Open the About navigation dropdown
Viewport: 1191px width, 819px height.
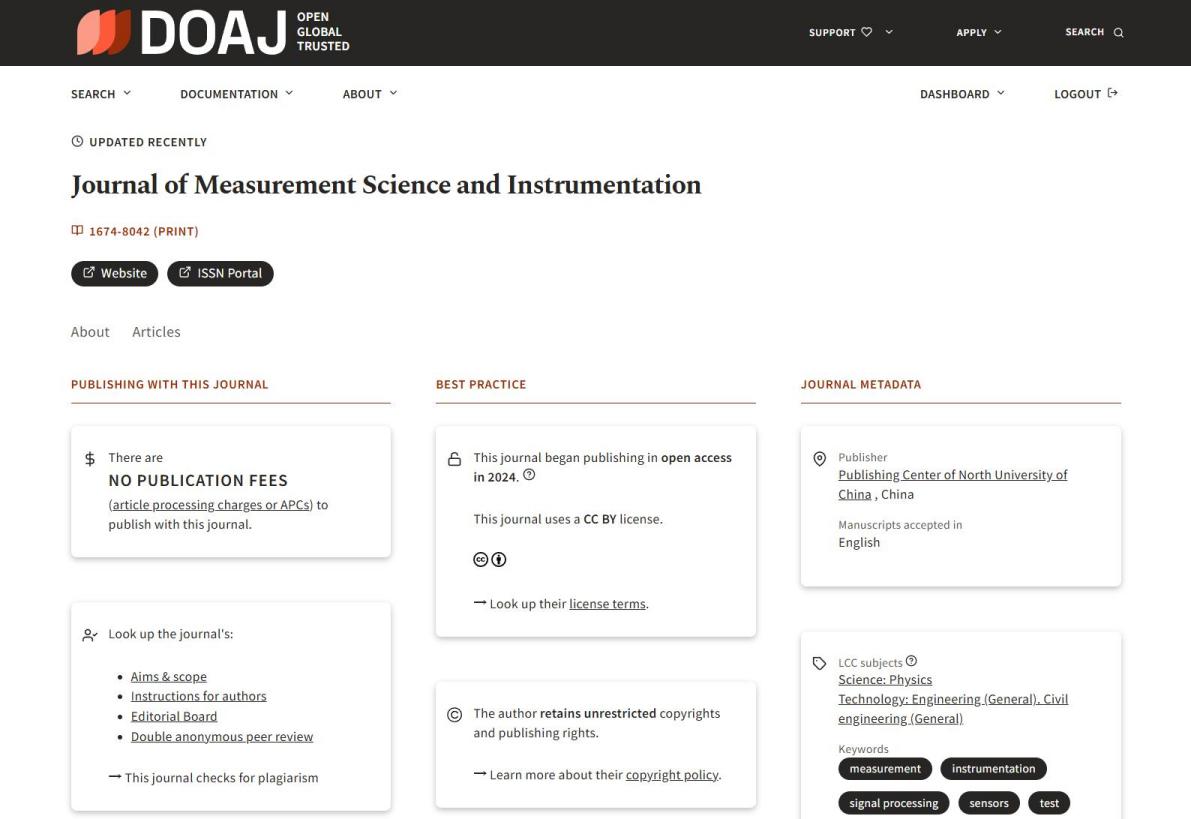point(369,94)
